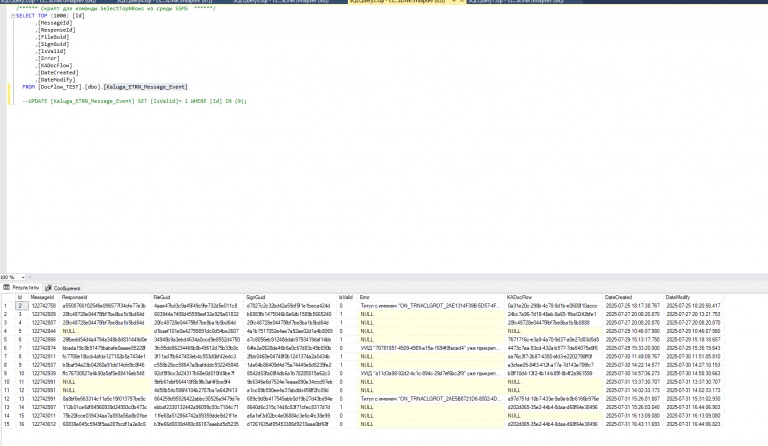Place cursor in the commented --UPDATE line
The image size is (768, 446).
(x=134, y=101)
